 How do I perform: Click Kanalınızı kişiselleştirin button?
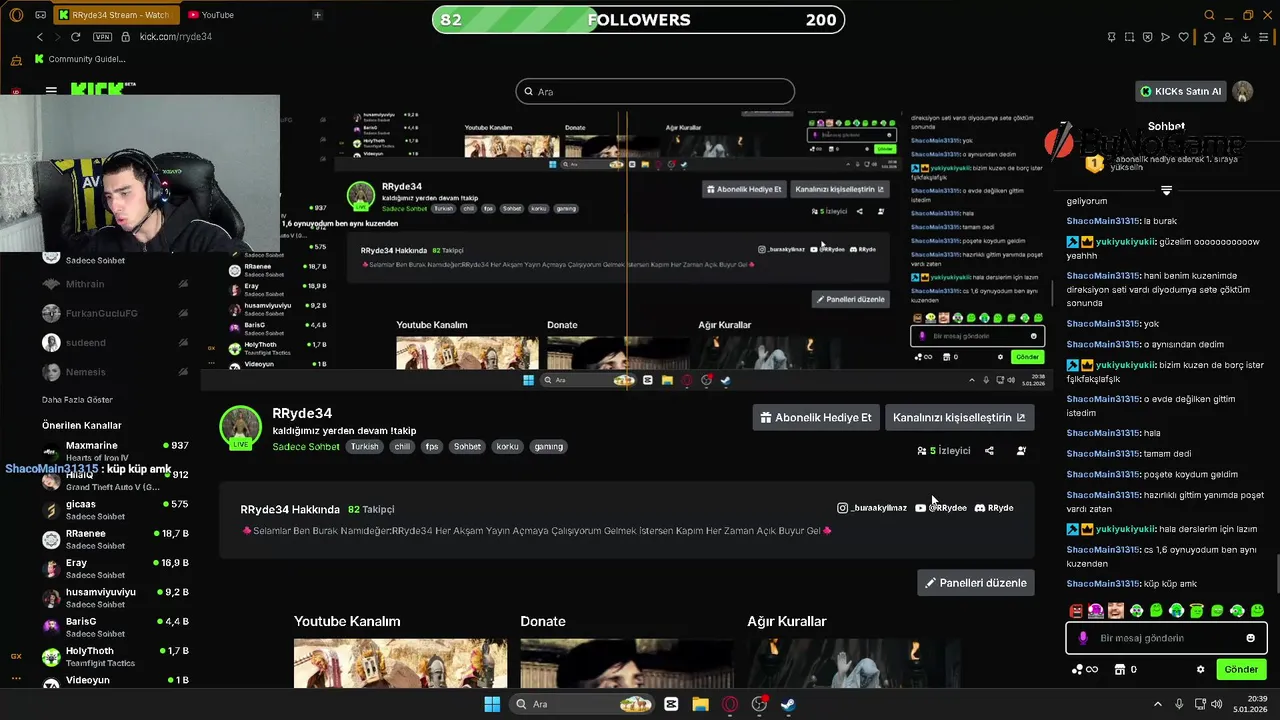pos(959,418)
